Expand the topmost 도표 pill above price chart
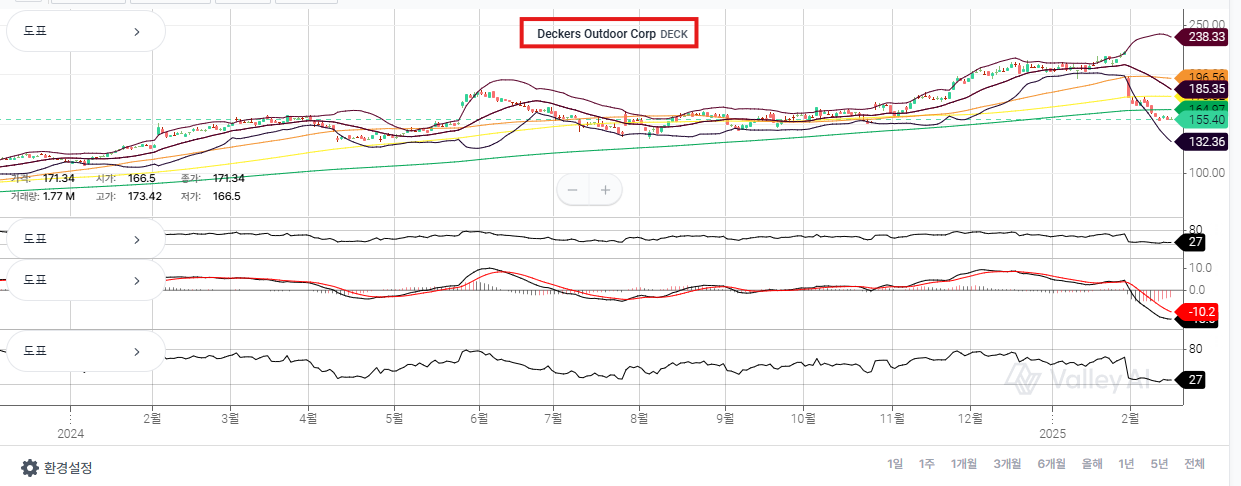The width and height of the screenshot is (1241, 486). pyautogui.click(x=85, y=31)
